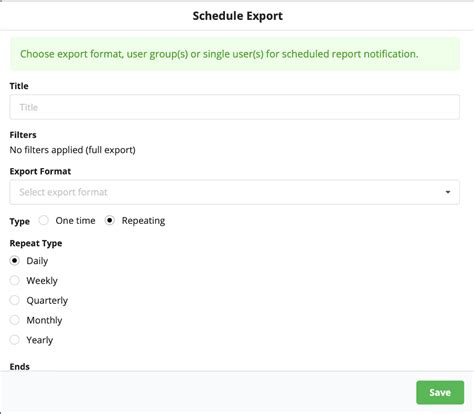474x414 pixels.
Task: Click the Filters label
Action: [23, 135]
